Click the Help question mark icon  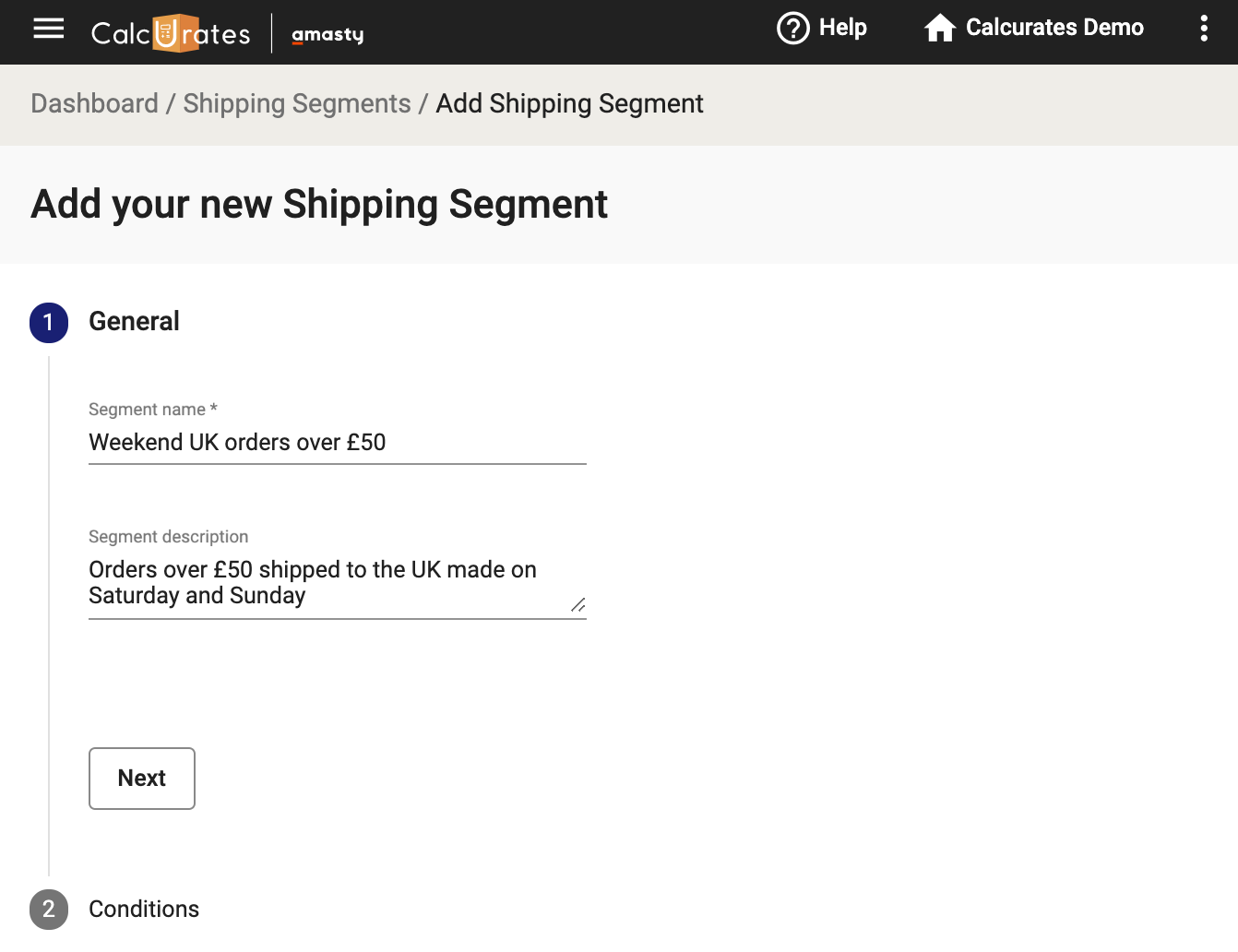pyautogui.click(x=793, y=28)
